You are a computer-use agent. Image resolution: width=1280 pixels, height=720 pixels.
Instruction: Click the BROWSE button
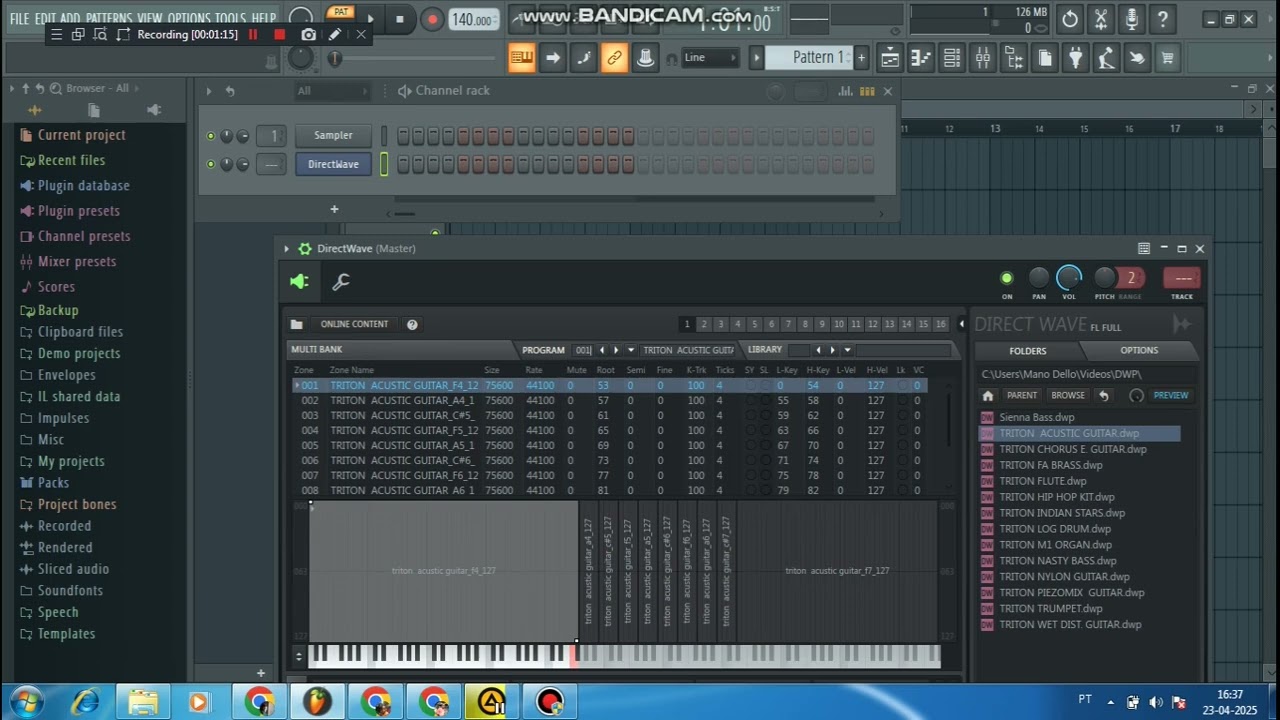tap(1068, 395)
